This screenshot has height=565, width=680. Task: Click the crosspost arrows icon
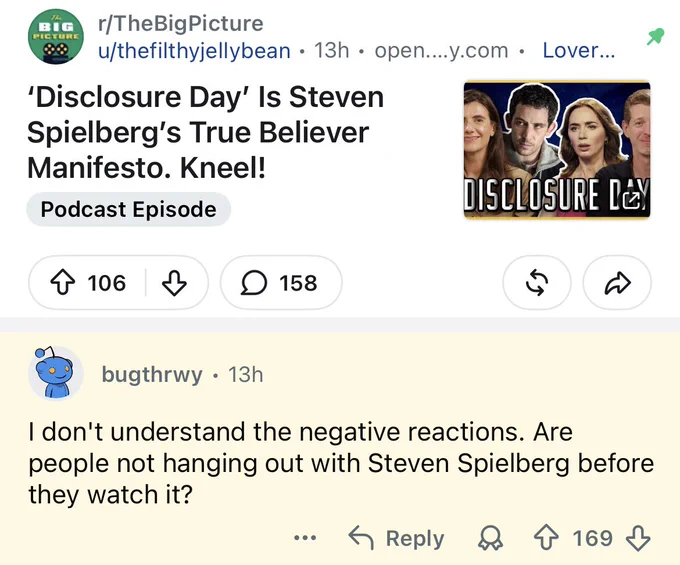tap(537, 283)
